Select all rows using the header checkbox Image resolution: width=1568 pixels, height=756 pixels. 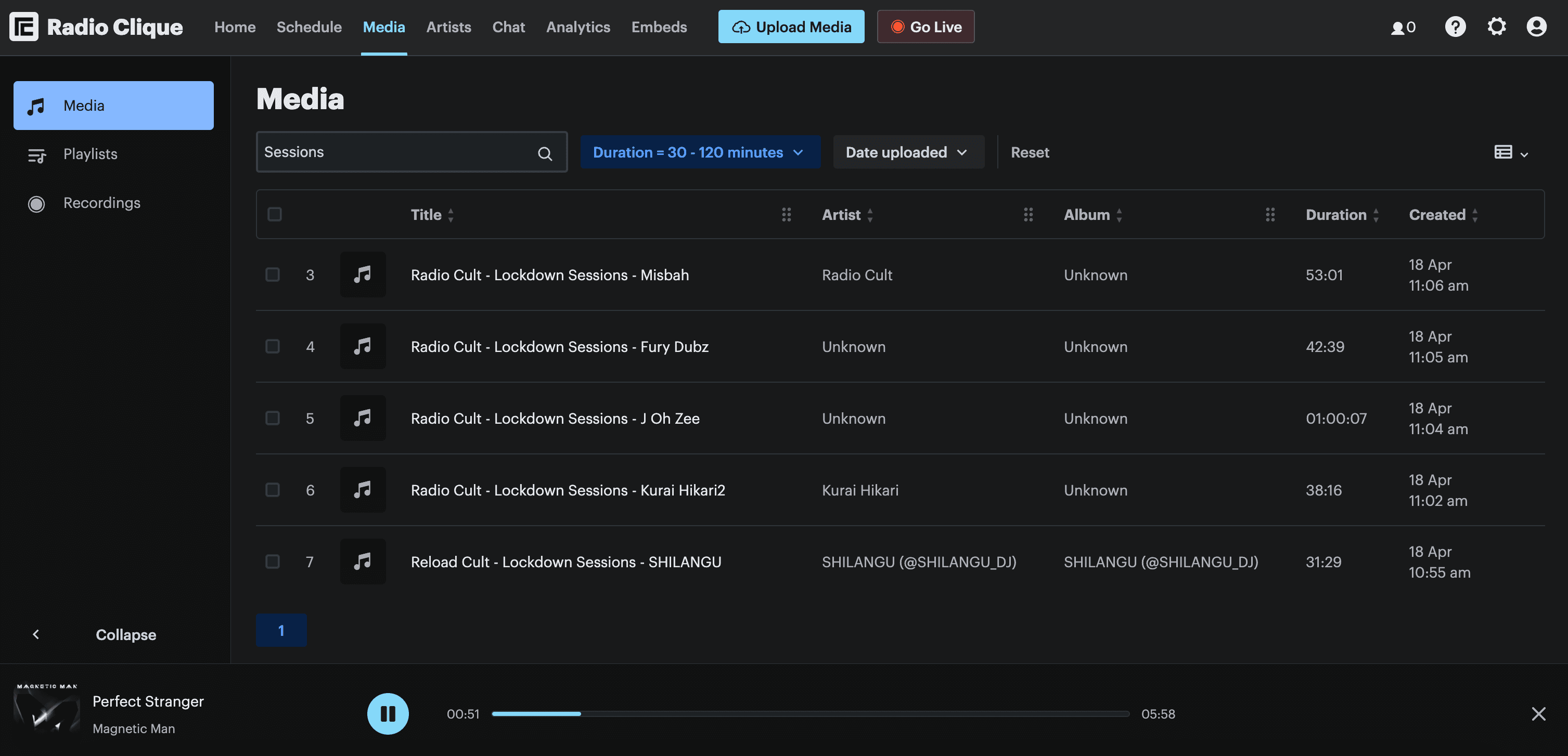coord(275,214)
